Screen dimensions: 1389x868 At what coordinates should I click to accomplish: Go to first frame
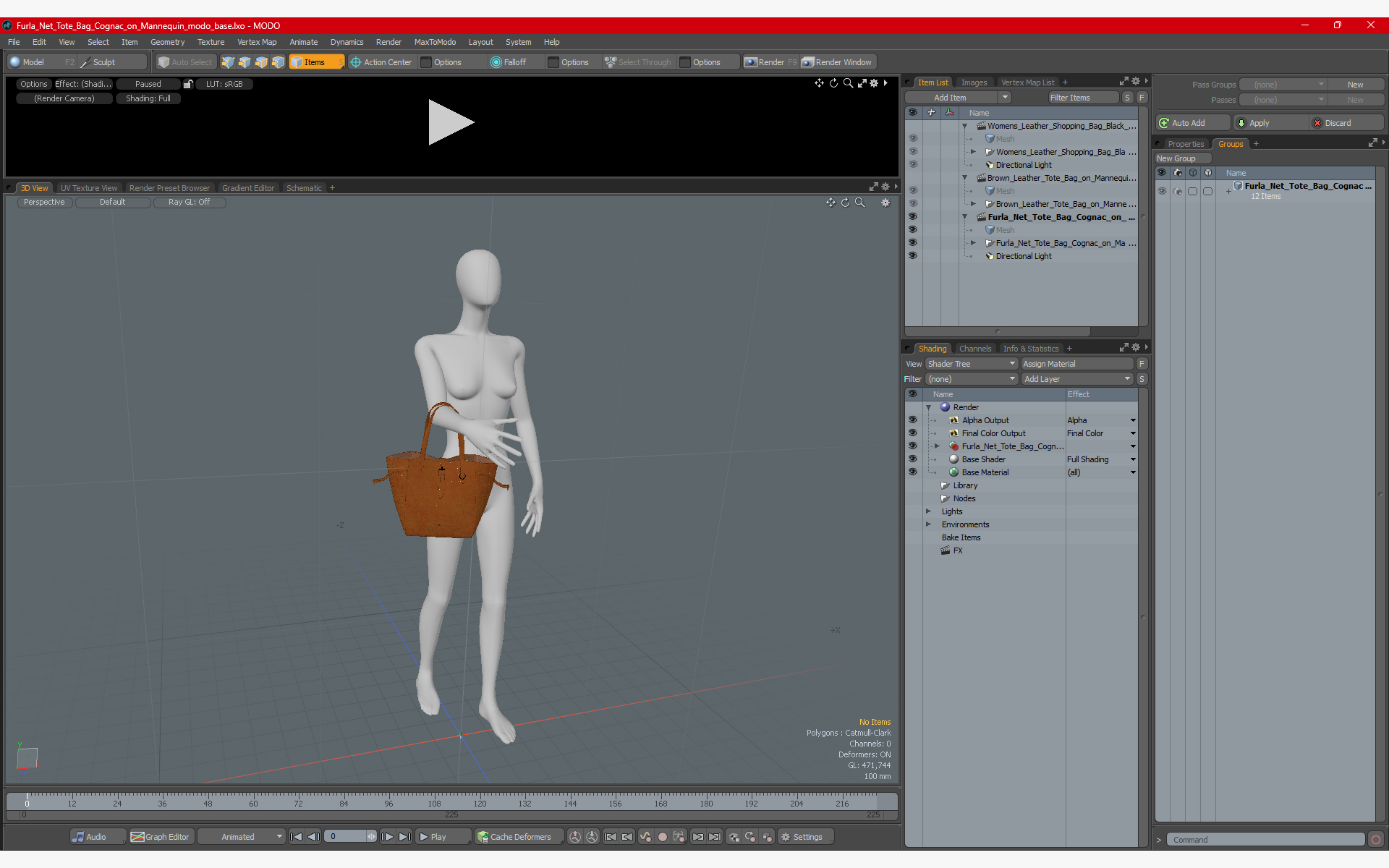(x=296, y=837)
